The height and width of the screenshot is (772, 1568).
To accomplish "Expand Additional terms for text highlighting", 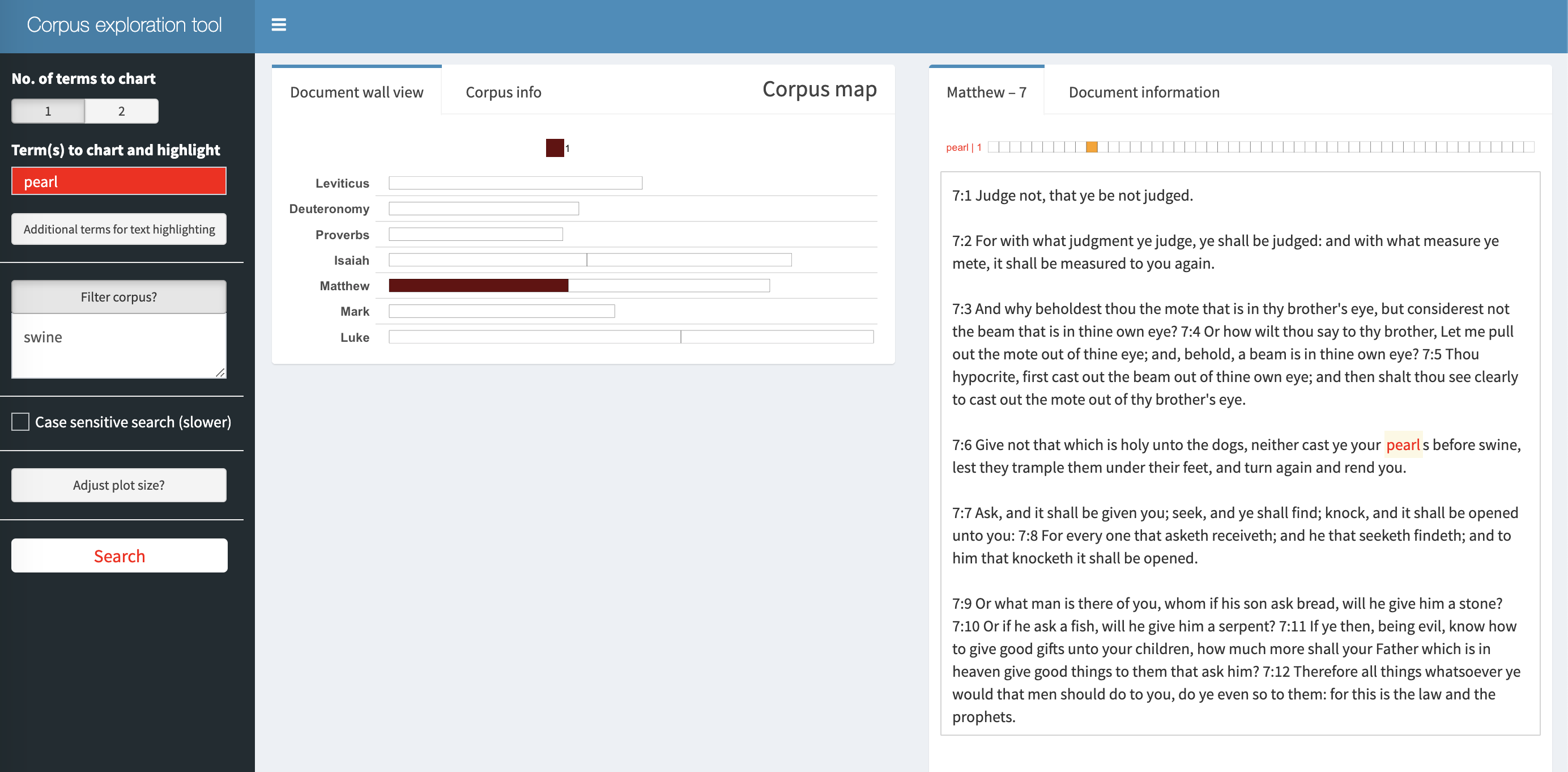I will (119, 230).
